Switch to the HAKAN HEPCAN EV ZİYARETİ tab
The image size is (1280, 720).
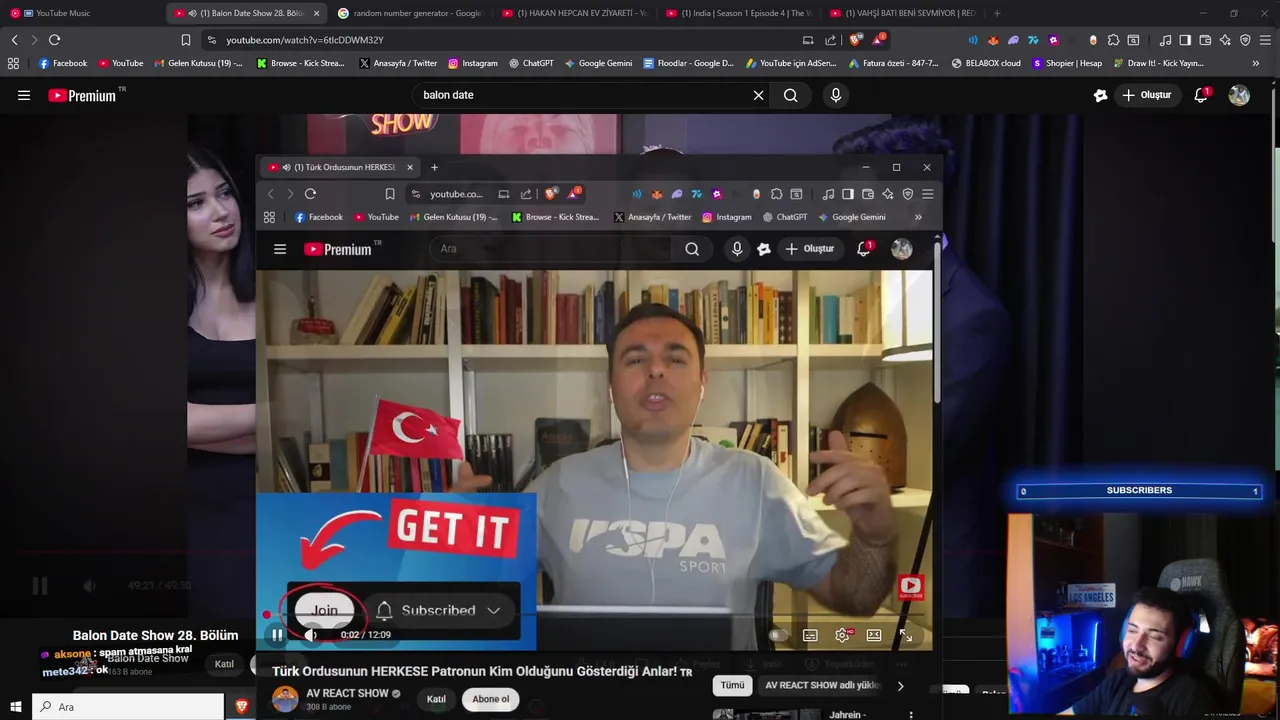point(574,13)
